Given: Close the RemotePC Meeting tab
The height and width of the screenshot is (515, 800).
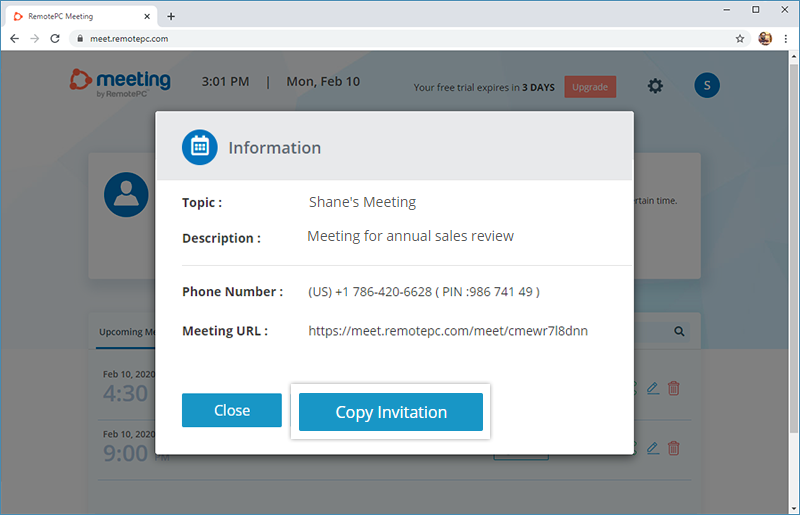Looking at the screenshot, I should (x=147, y=16).
